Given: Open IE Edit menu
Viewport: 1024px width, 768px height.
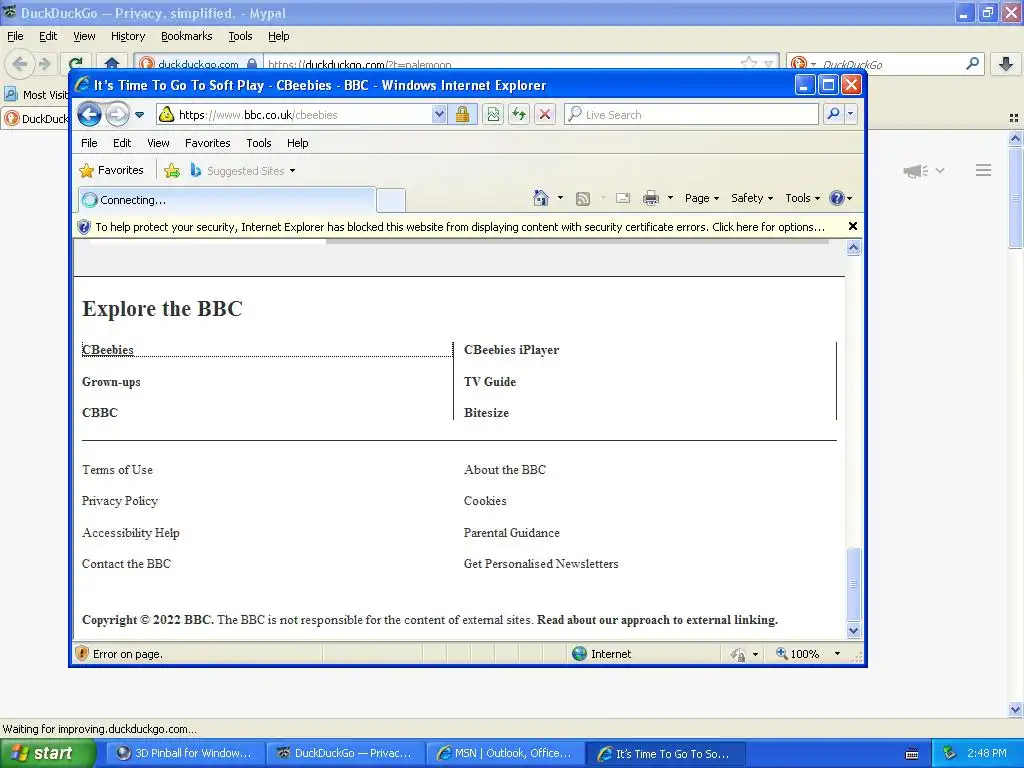Looking at the screenshot, I should pyautogui.click(x=122, y=143).
